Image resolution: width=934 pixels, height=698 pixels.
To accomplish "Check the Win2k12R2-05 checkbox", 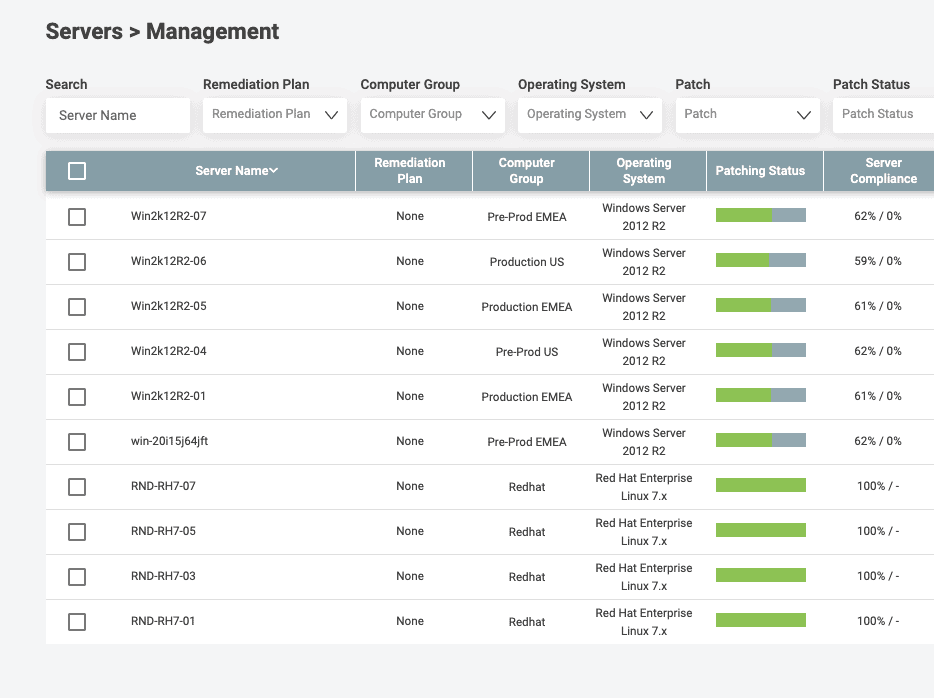I will pyautogui.click(x=77, y=306).
